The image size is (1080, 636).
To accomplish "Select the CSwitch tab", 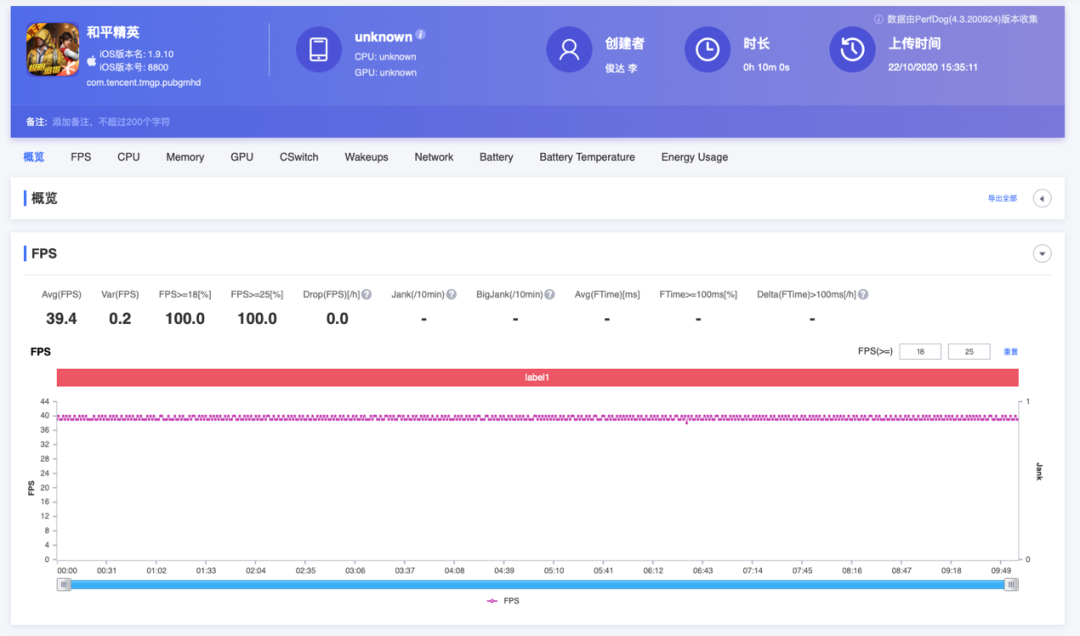I will coord(299,157).
